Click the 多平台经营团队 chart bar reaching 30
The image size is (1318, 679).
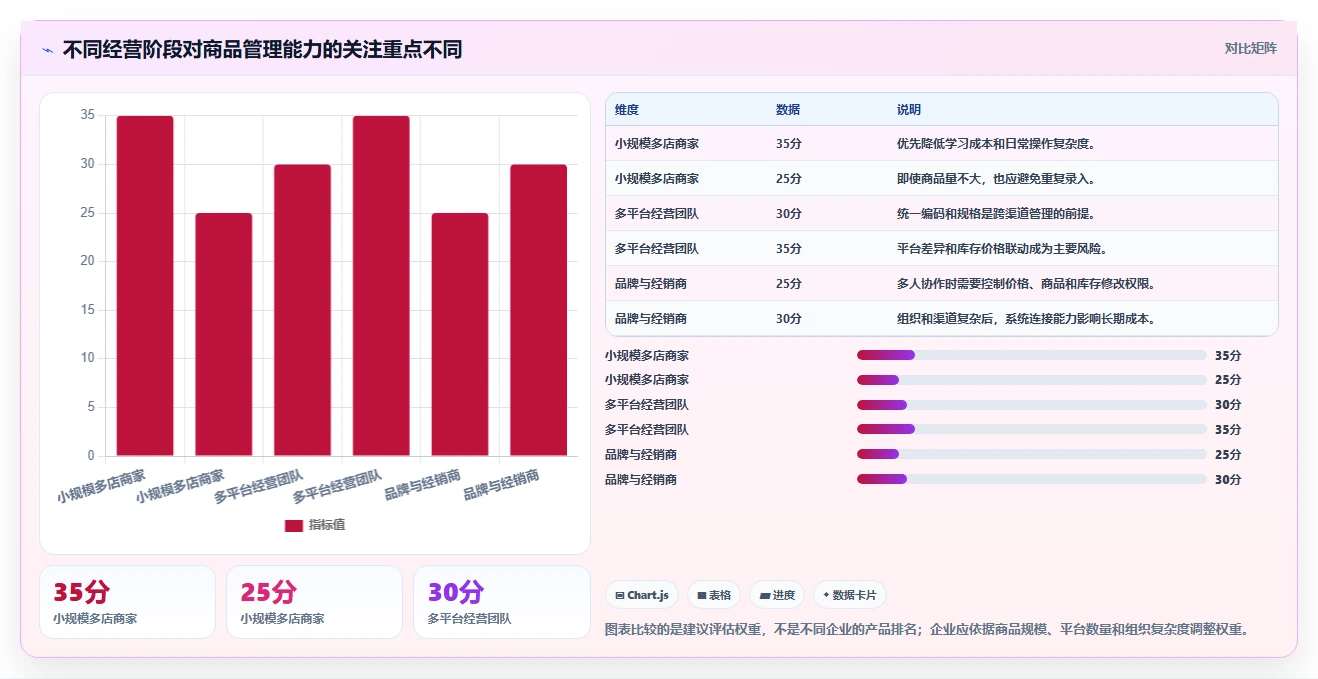(302, 310)
